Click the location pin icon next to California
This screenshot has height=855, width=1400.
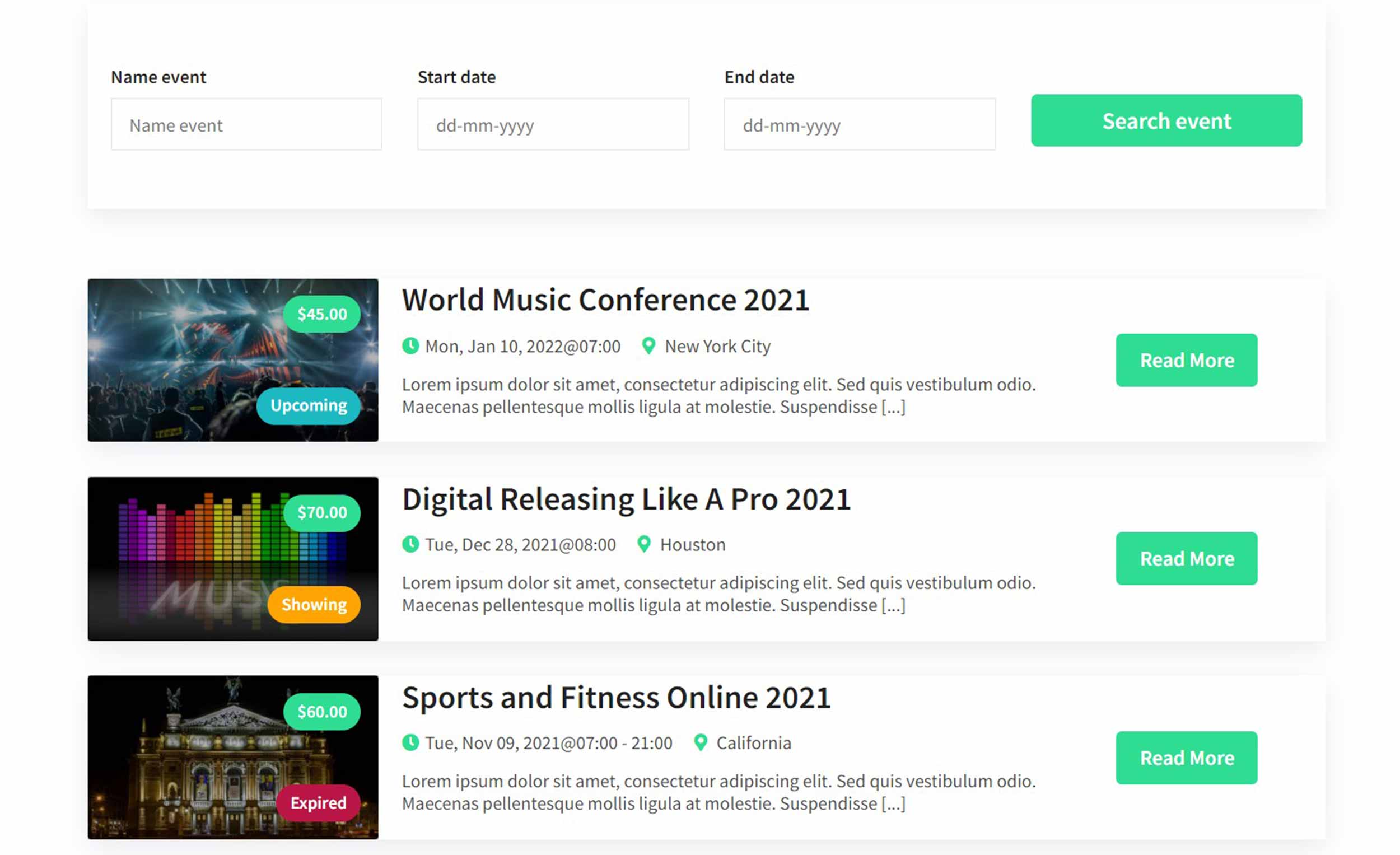click(701, 742)
